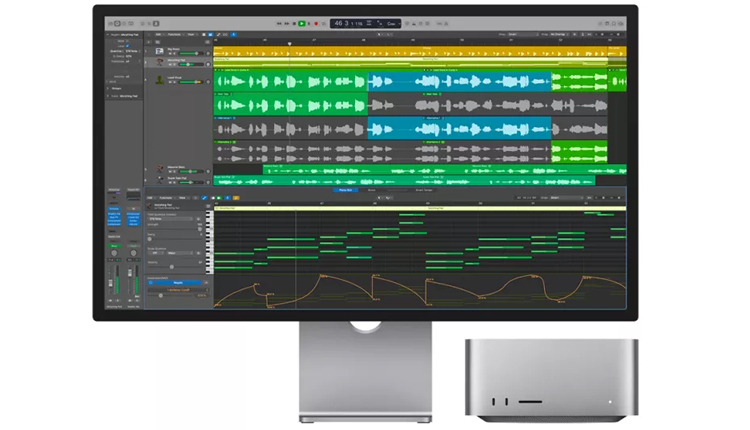750x430 pixels.
Task: Click the Lead Vocal track microphone icon
Action: [160, 78]
